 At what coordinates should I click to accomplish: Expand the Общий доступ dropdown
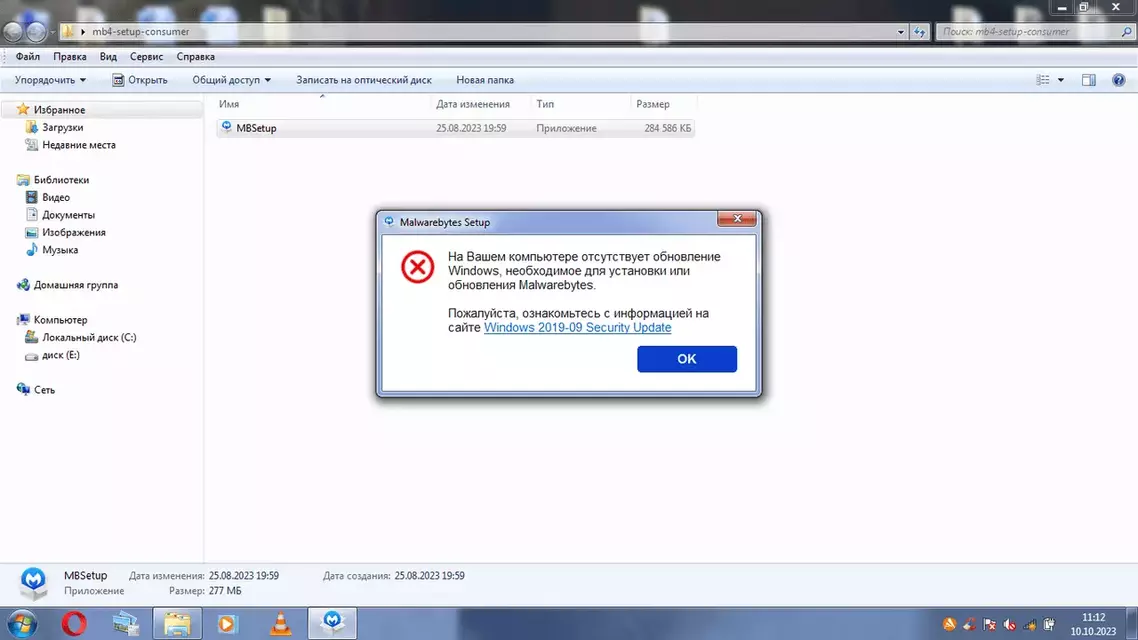tap(231, 80)
